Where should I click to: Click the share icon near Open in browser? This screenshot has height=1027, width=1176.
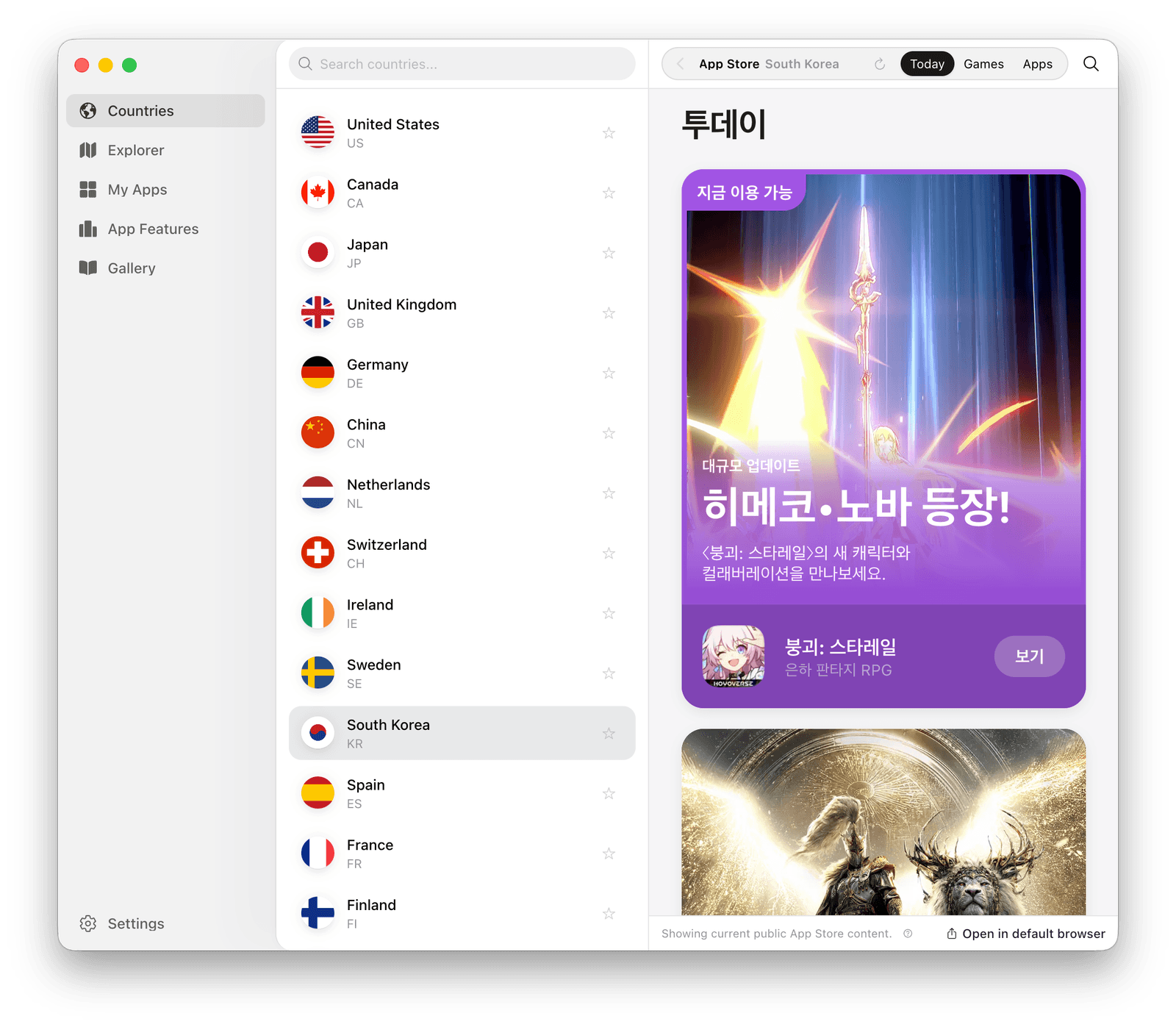point(952,933)
